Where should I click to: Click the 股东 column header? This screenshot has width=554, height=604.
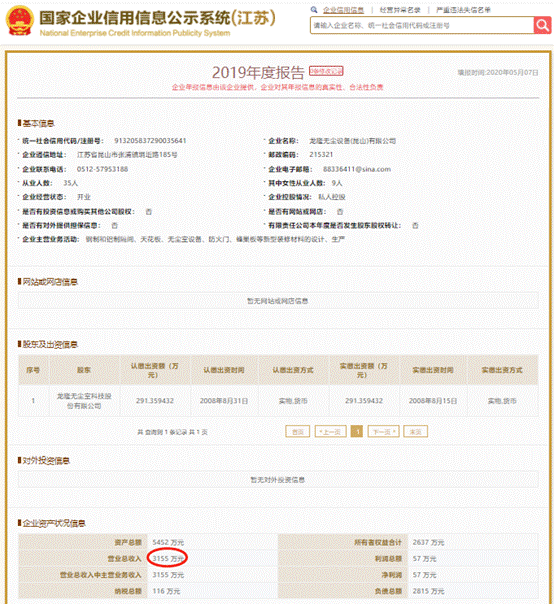(84, 370)
